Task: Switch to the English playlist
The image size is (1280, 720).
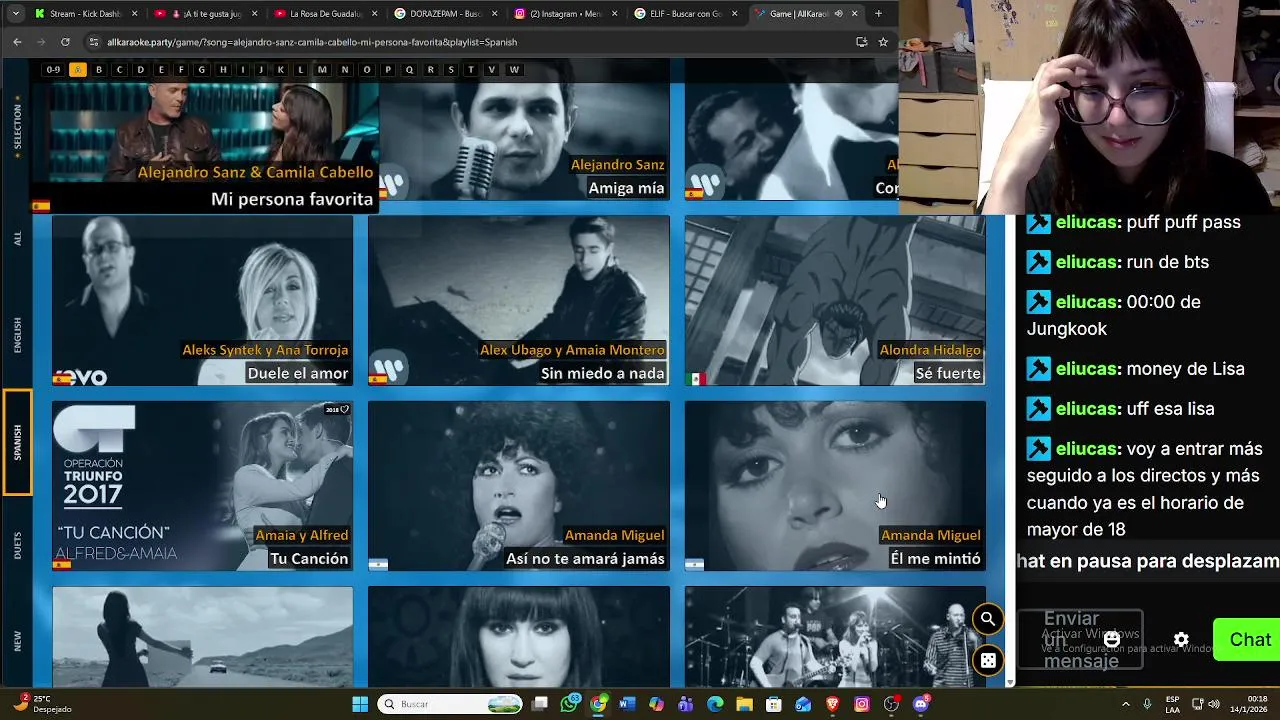Action: (17, 335)
